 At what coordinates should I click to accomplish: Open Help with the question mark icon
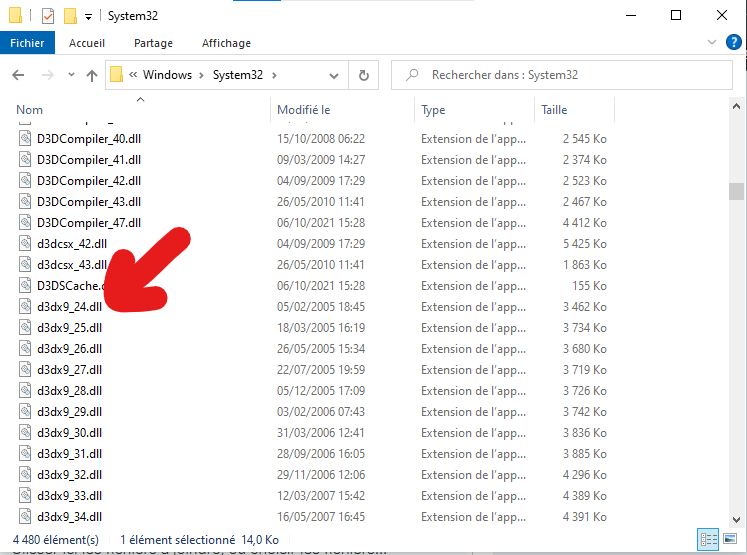click(x=733, y=42)
